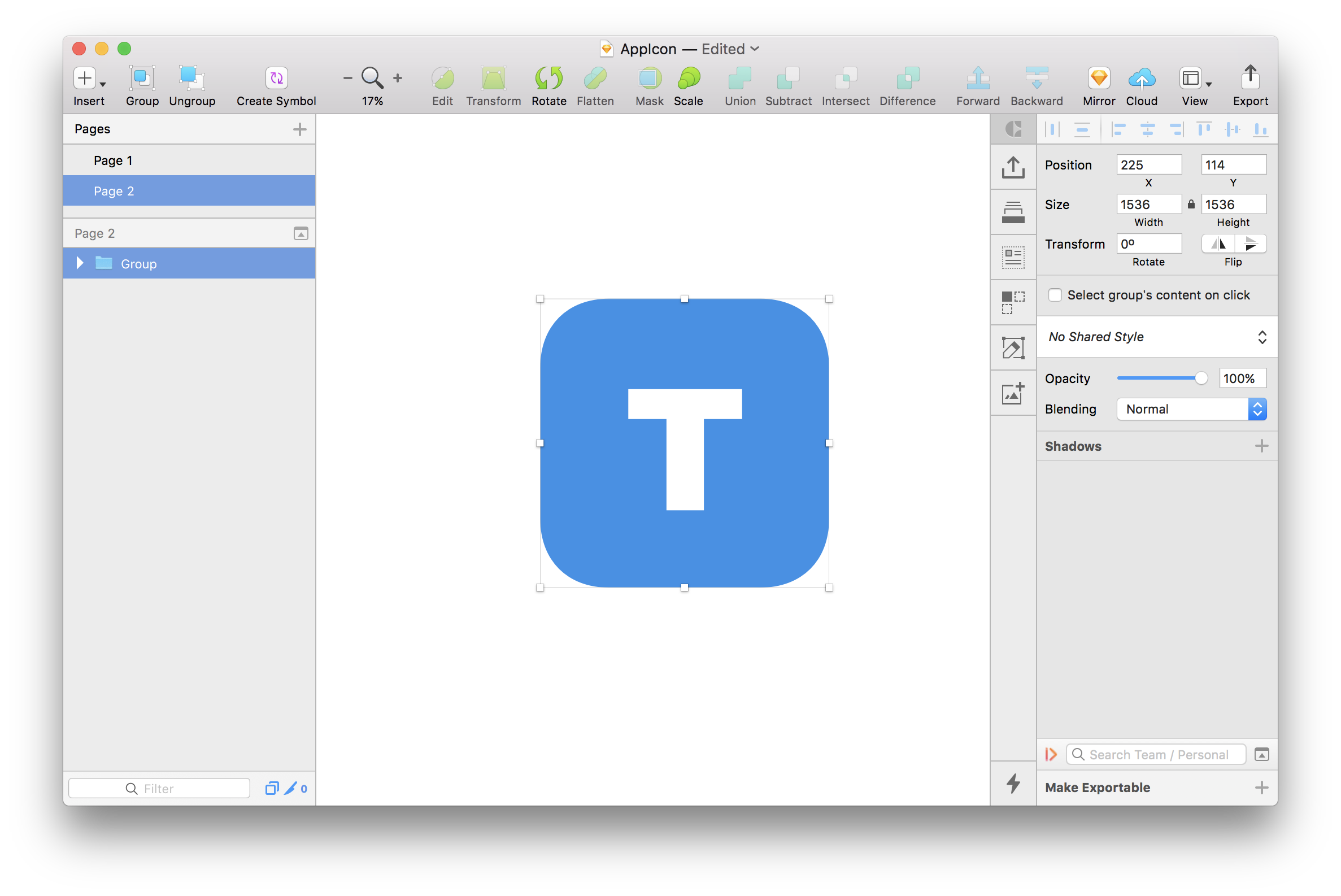Click the Scale tool icon
The height and width of the screenshot is (896, 1341).
688,79
